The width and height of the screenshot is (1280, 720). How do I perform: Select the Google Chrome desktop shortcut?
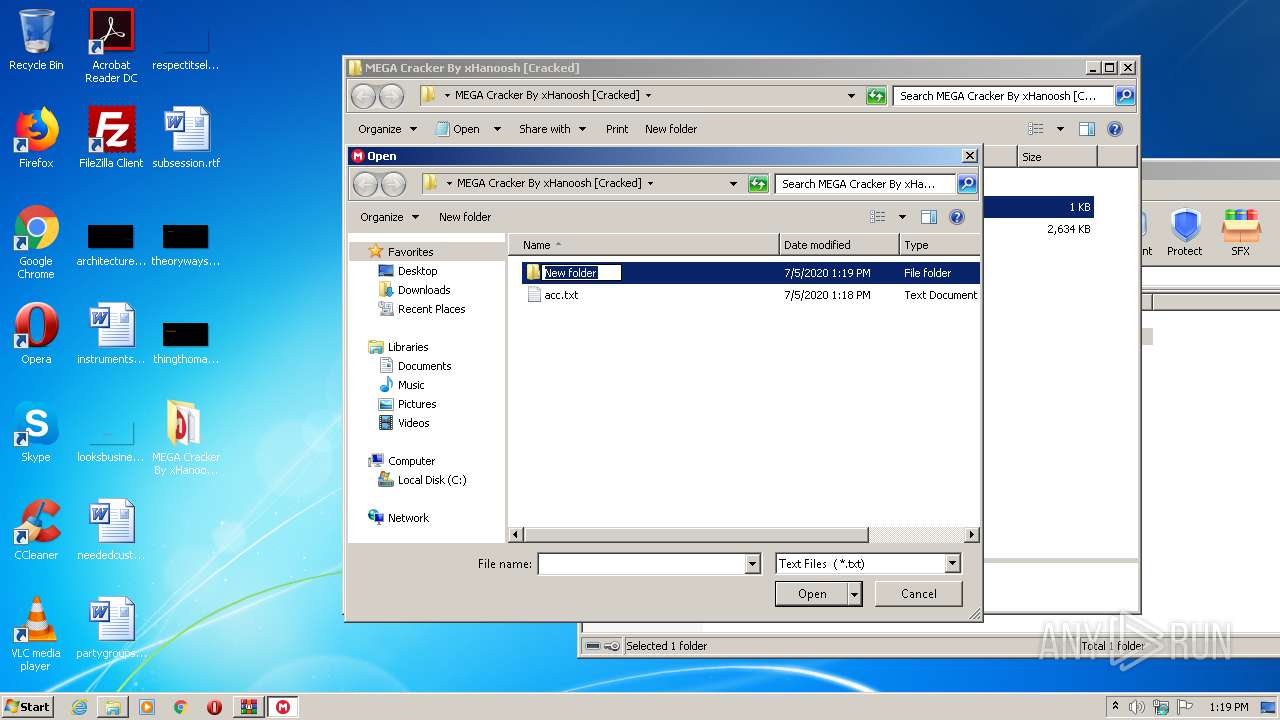36,243
